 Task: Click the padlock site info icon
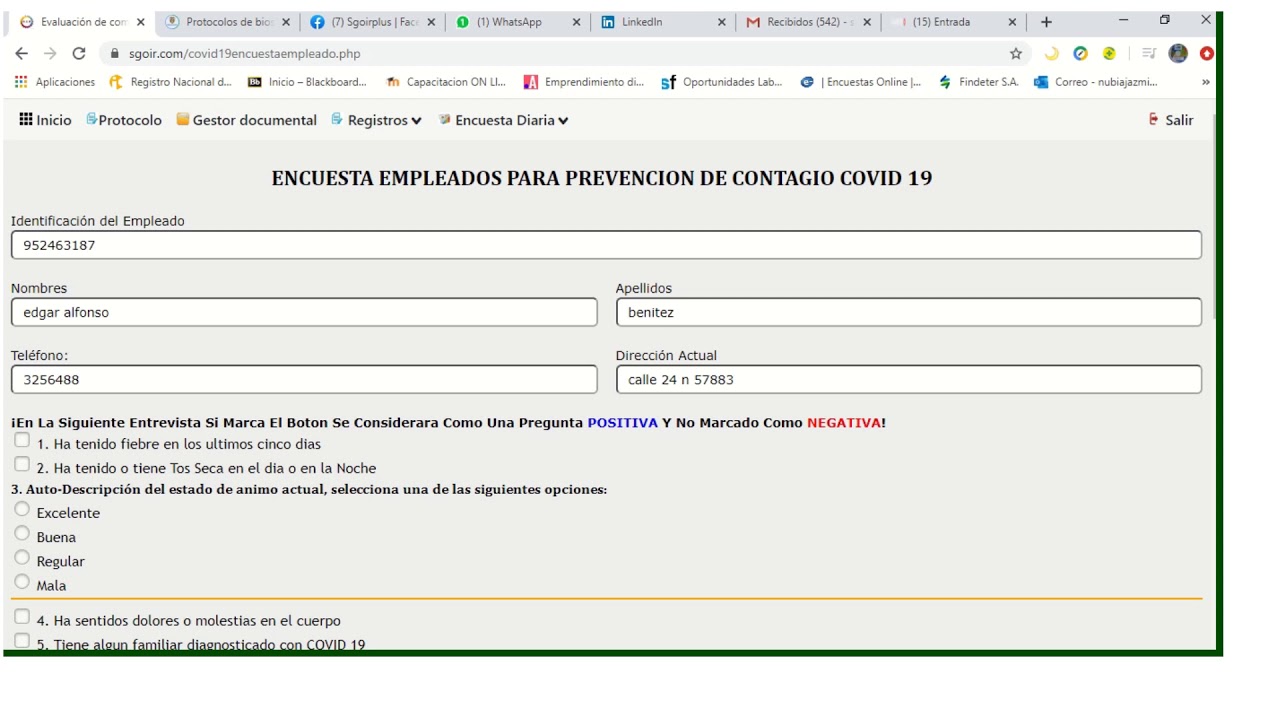click(x=115, y=54)
